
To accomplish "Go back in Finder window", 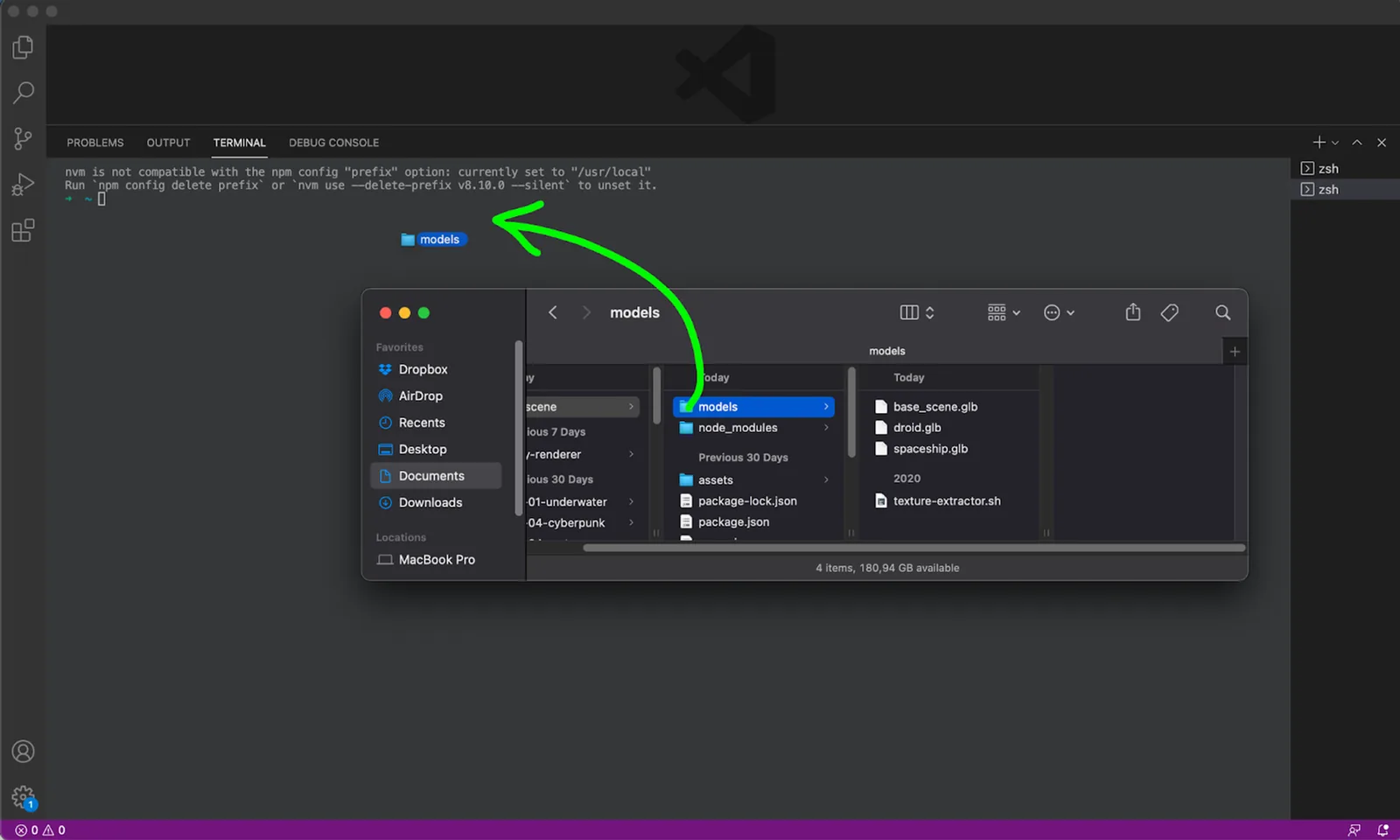I will tap(553, 312).
